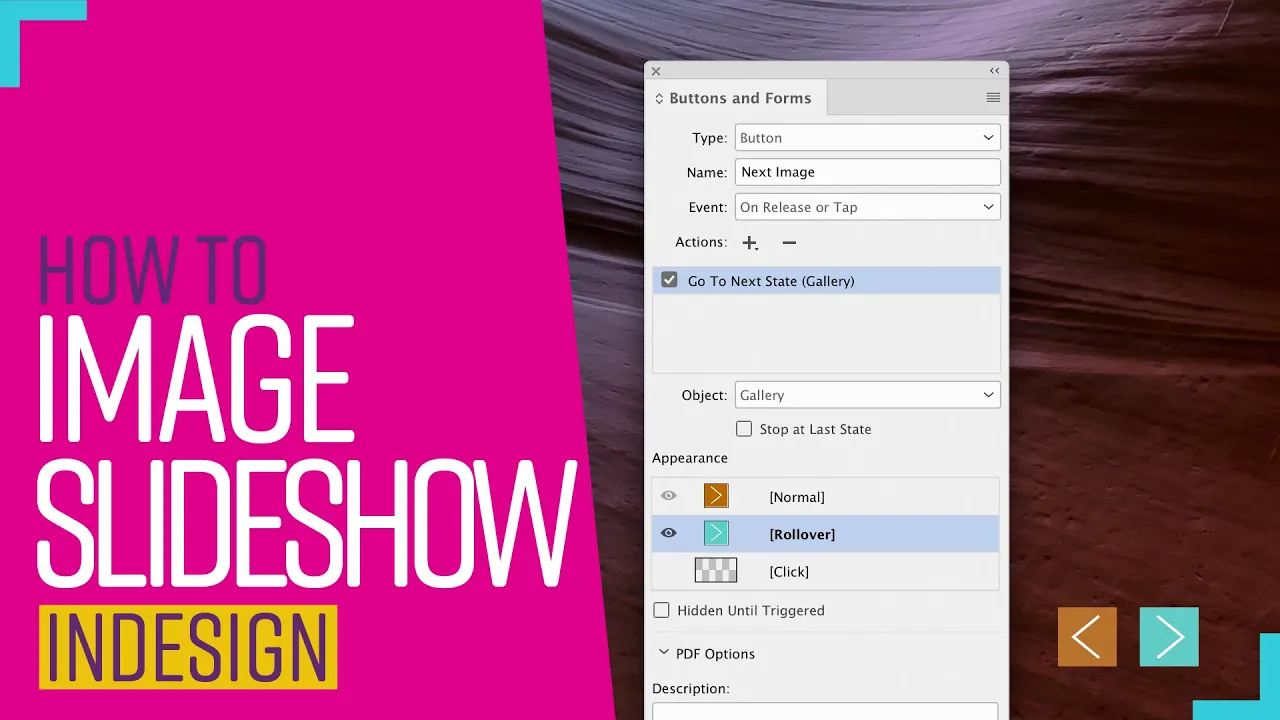The image size is (1280, 720).
Task: Select the [Normal] appearance state label
Action: tap(797, 497)
